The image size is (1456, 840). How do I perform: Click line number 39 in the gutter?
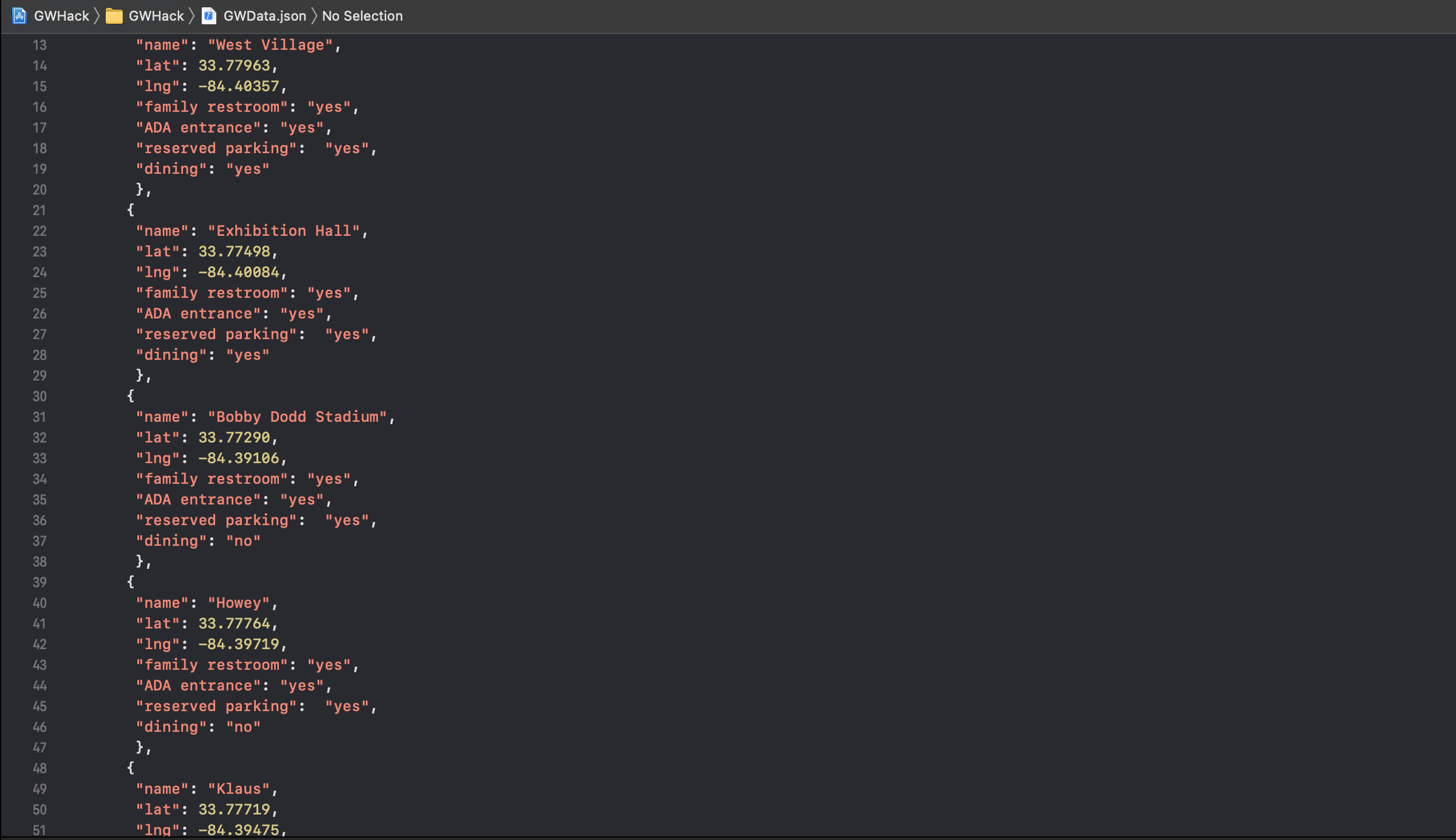tap(39, 582)
